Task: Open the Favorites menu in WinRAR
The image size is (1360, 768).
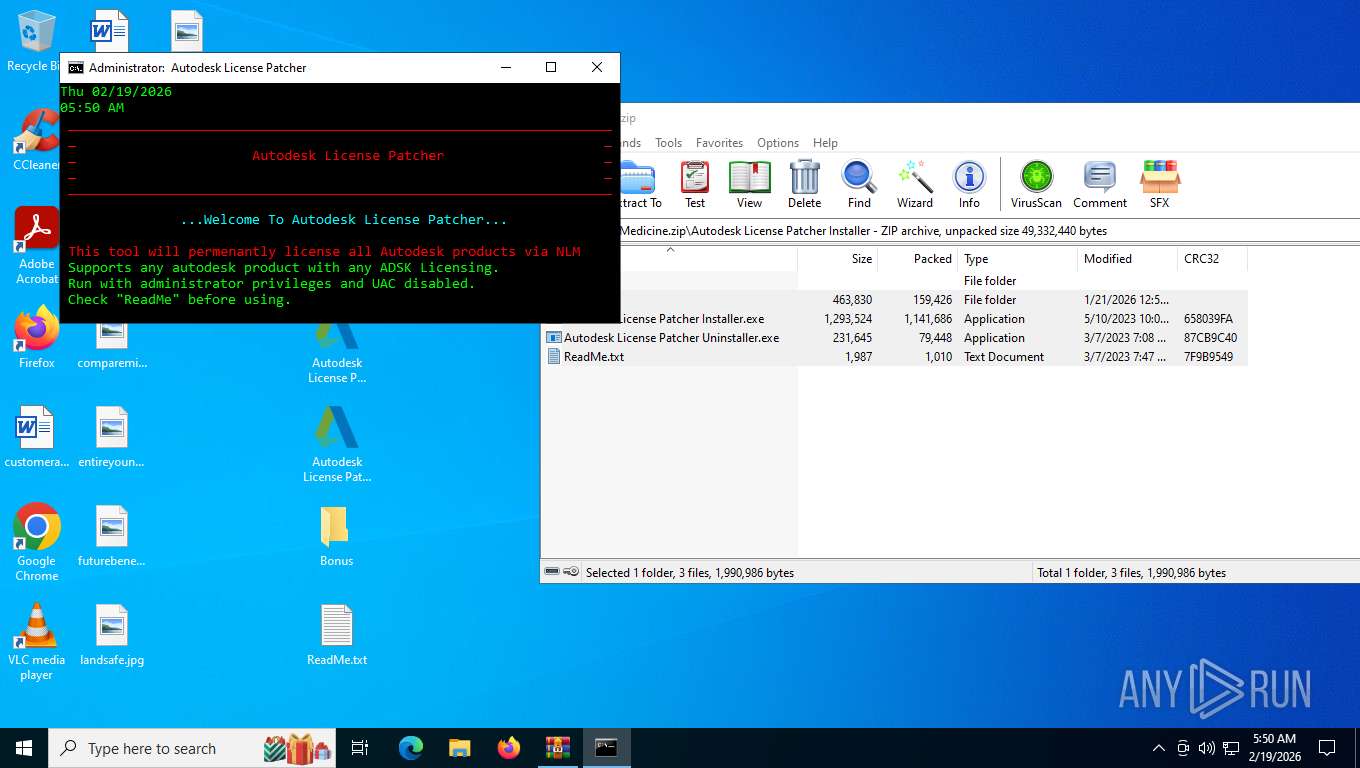Action: (x=719, y=143)
